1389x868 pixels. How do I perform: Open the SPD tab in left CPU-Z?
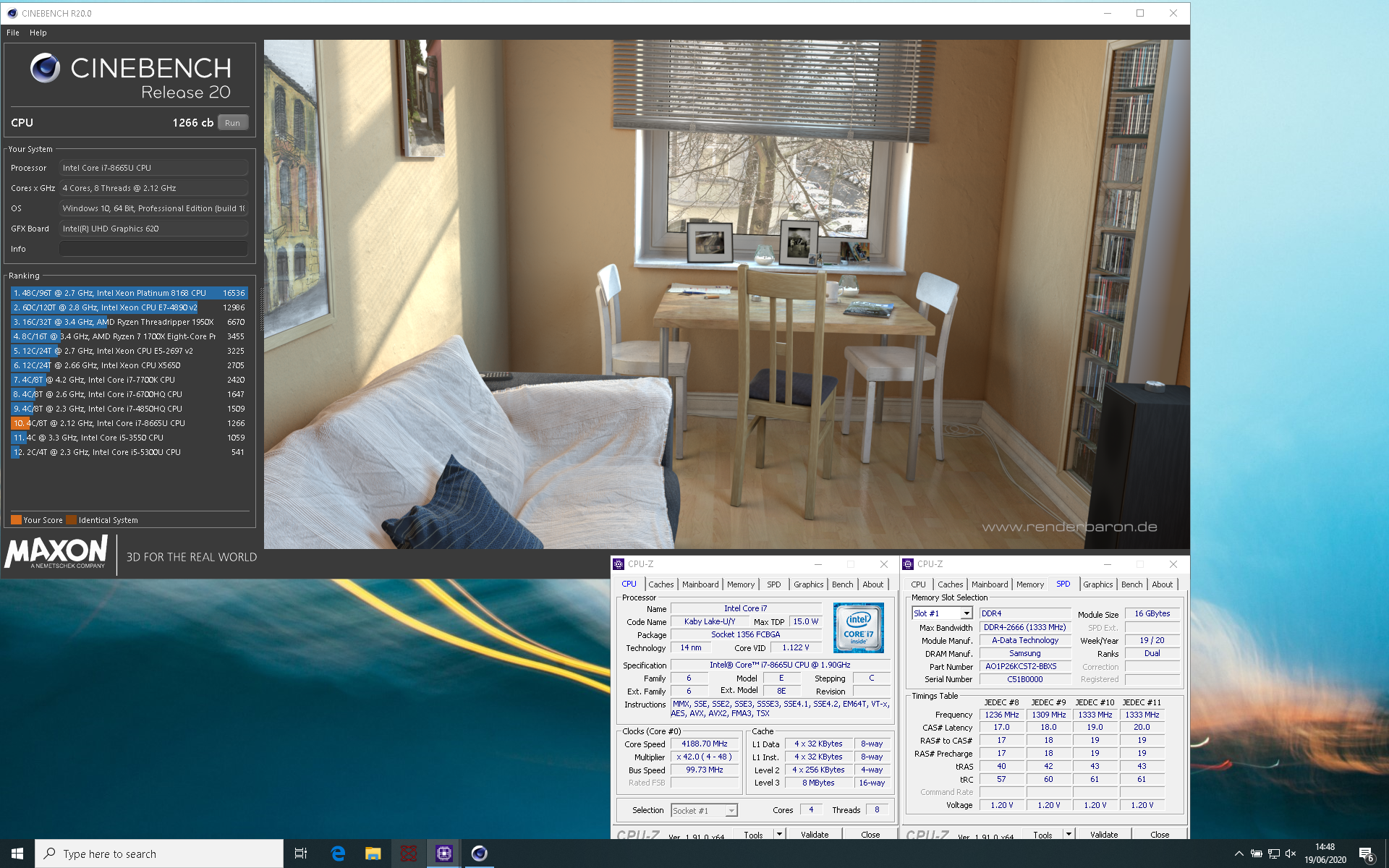tap(773, 584)
